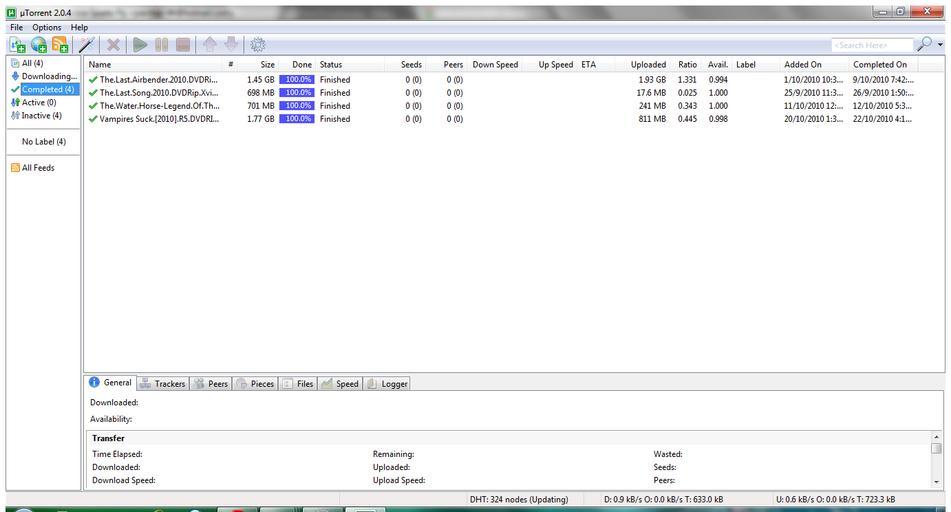Click the Add RSS Feed icon
This screenshot has height=512, width=951.
(x=60, y=45)
